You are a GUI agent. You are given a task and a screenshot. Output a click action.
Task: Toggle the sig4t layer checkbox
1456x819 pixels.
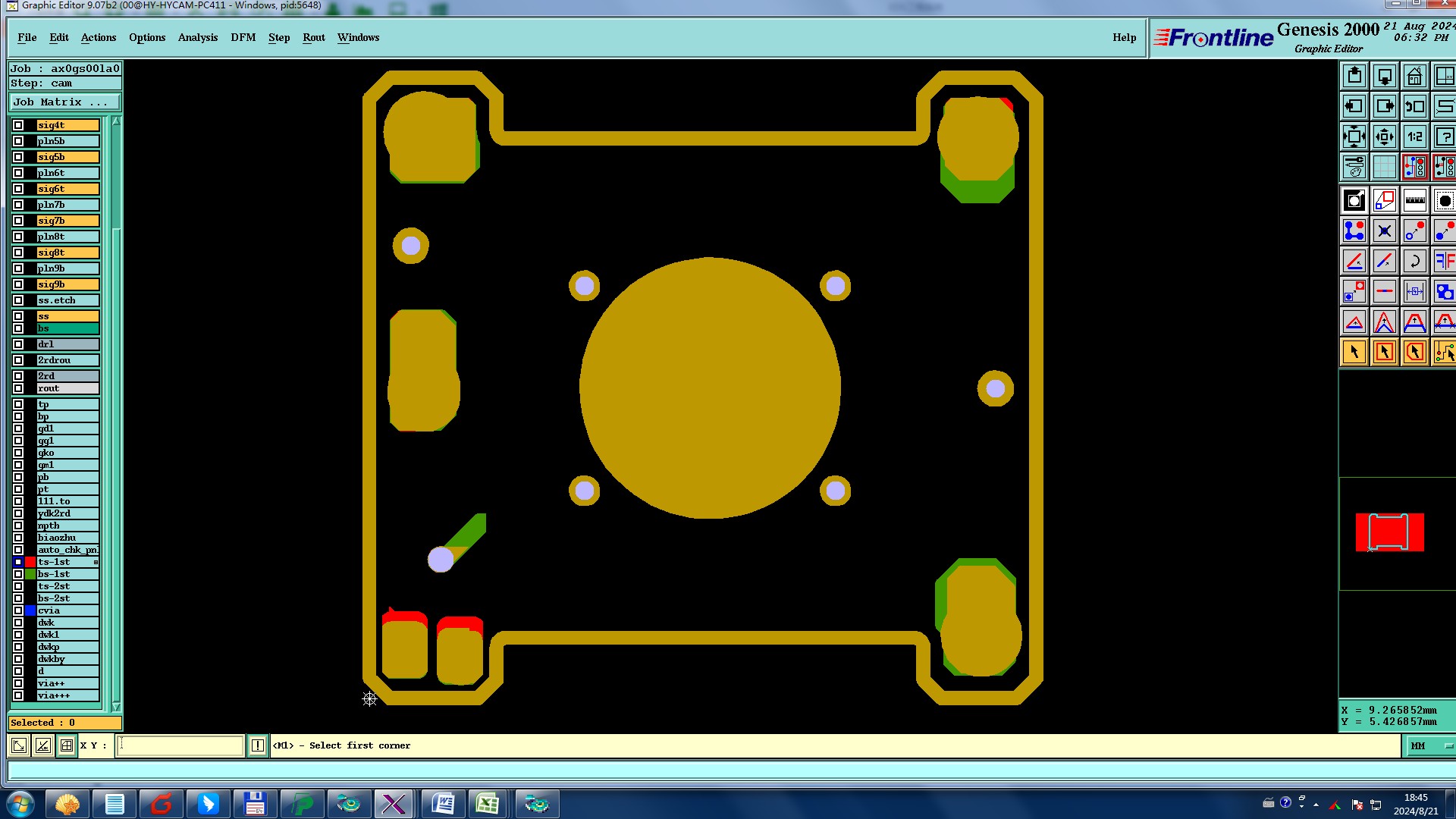tap(18, 125)
